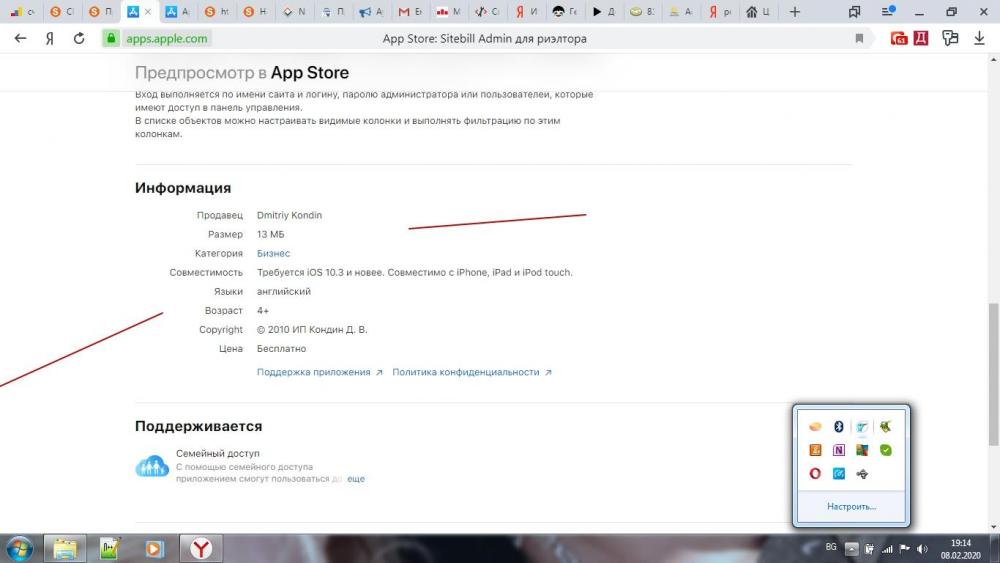Screen dimensions: 1000x563
Task: Click the USB safely-remove icon in the tray popup
Action: (862, 474)
